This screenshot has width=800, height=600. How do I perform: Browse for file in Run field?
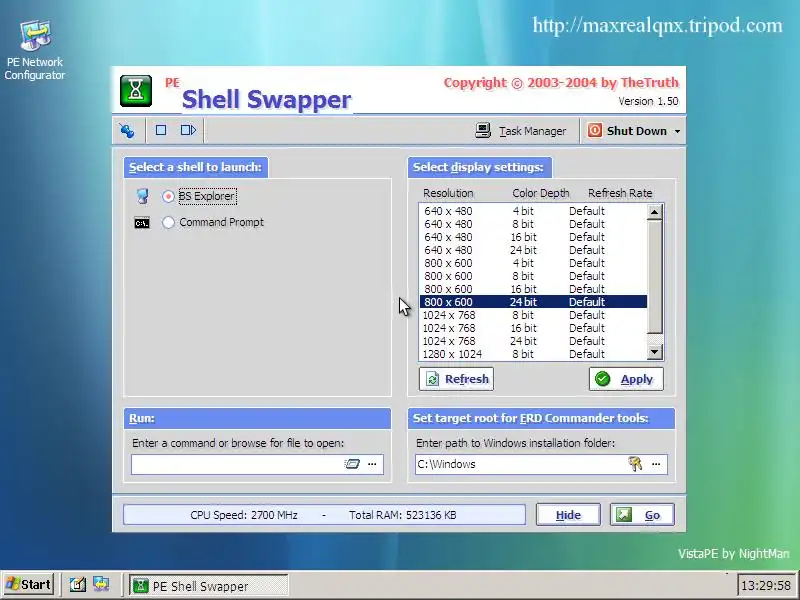(x=372, y=464)
